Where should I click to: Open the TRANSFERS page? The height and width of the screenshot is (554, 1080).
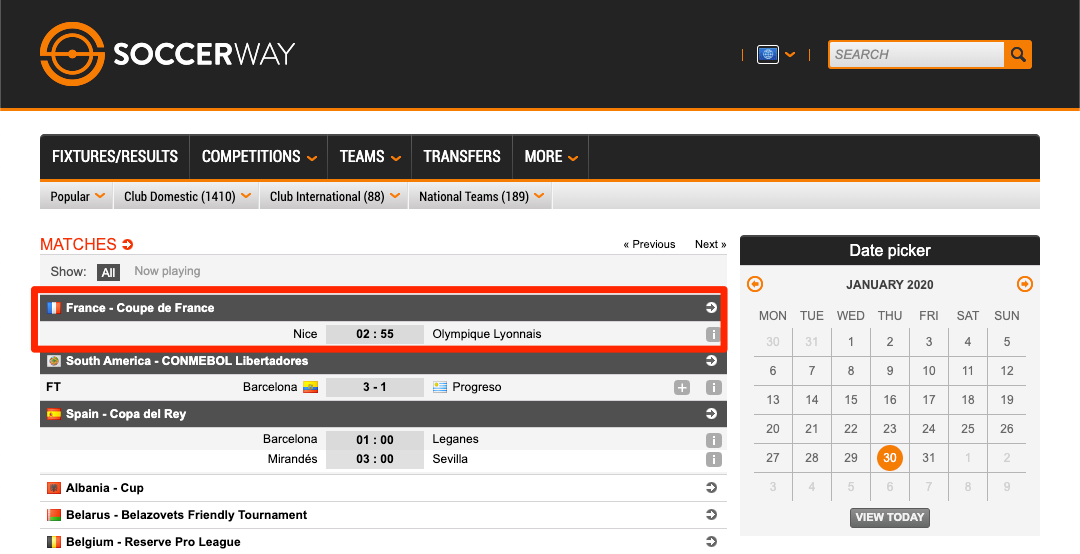pos(462,156)
